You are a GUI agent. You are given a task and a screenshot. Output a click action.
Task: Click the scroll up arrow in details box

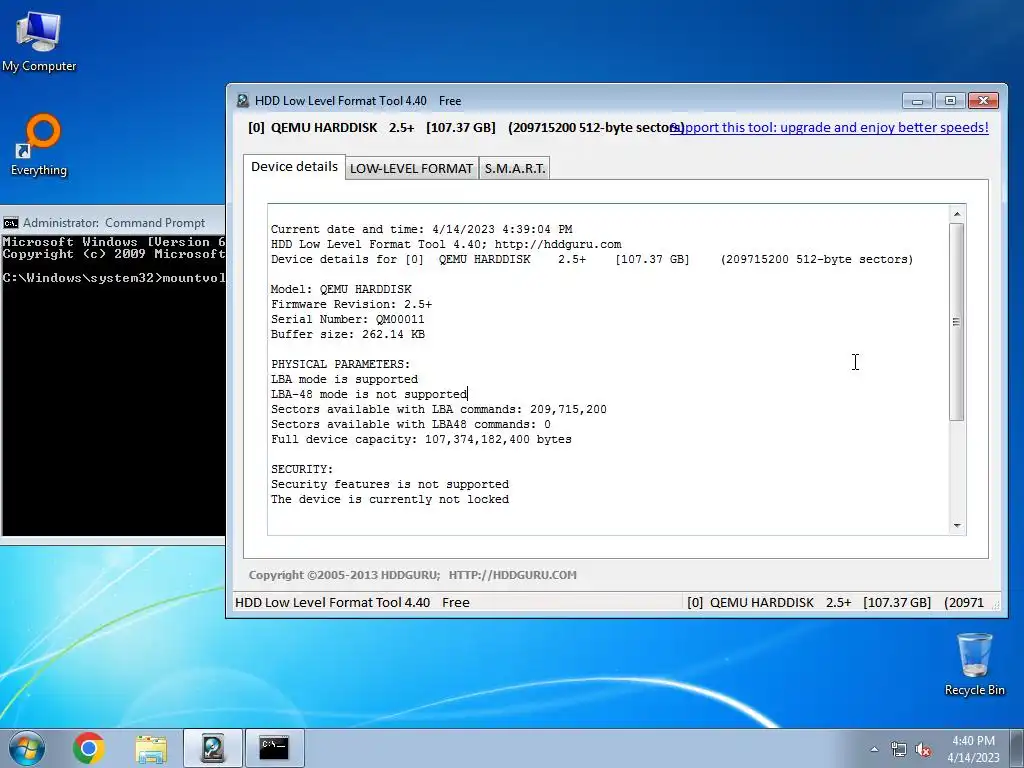pyautogui.click(x=957, y=214)
